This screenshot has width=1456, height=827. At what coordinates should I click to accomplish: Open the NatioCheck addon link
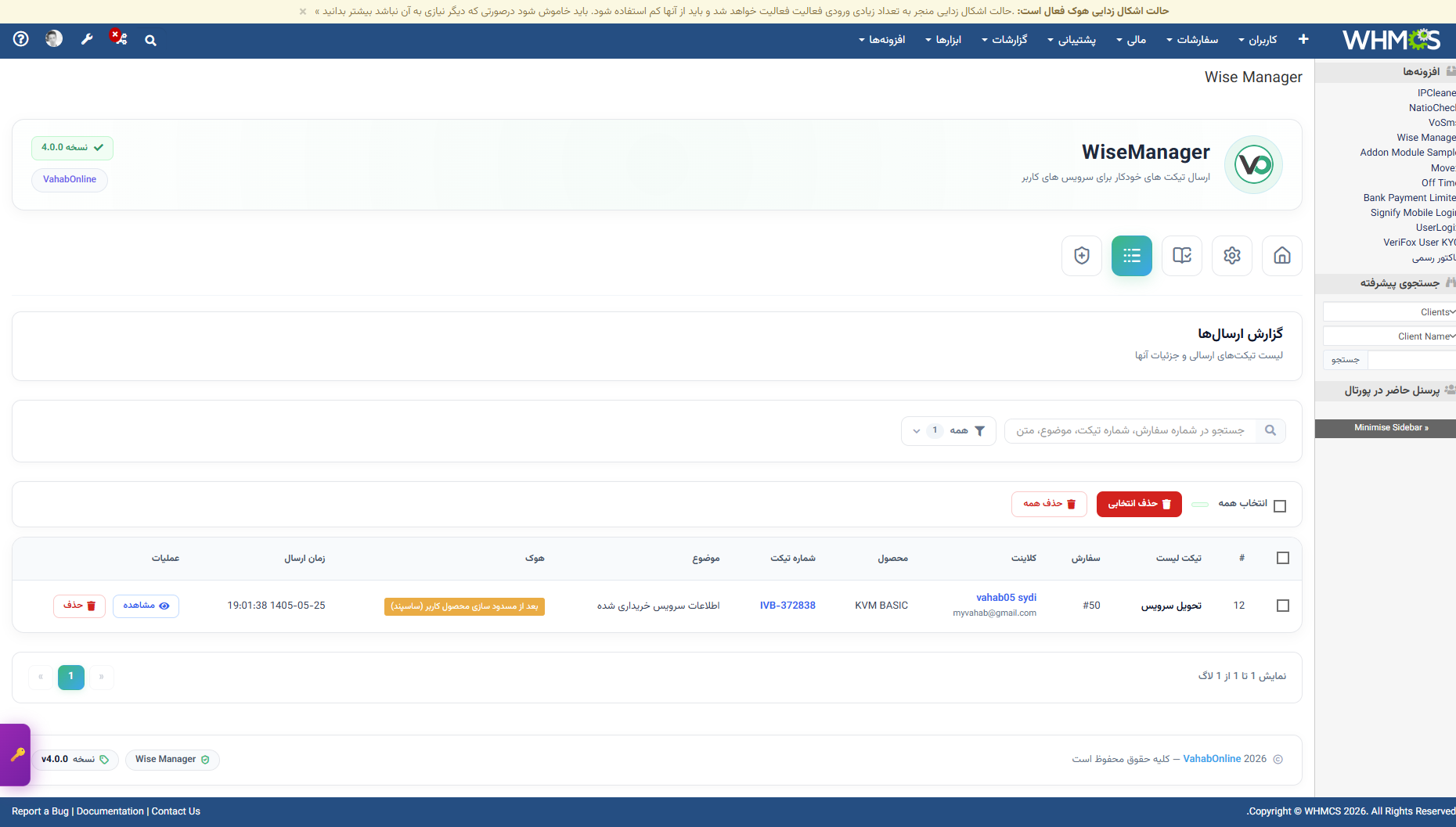pyautogui.click(x=1433, y=108)
